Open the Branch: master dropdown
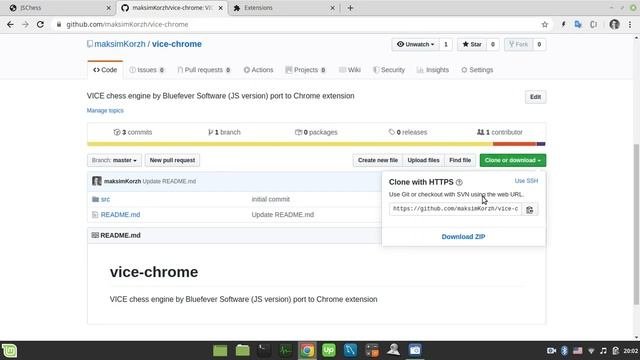The width and height of the screenshot is (640, 360). pyautogui.click(x=114, y=160)
